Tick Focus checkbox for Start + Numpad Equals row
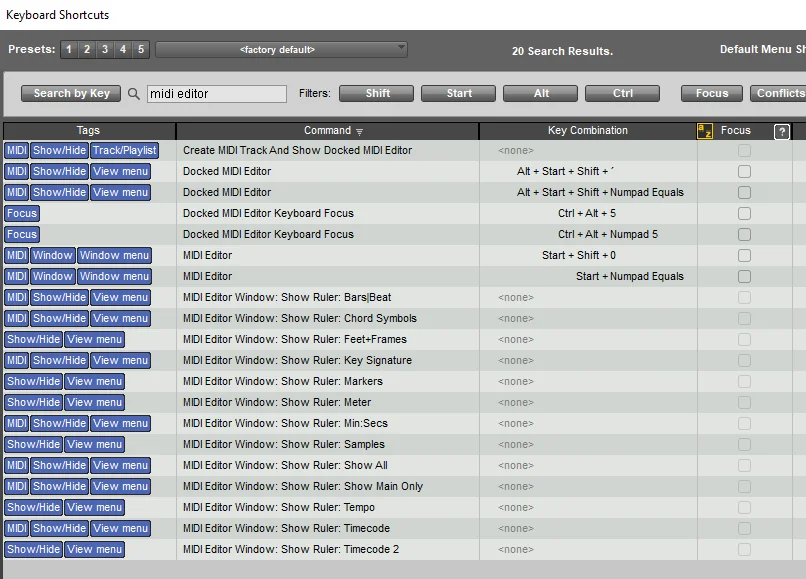This screenshot has width=806, height=579. click(744, 277)
